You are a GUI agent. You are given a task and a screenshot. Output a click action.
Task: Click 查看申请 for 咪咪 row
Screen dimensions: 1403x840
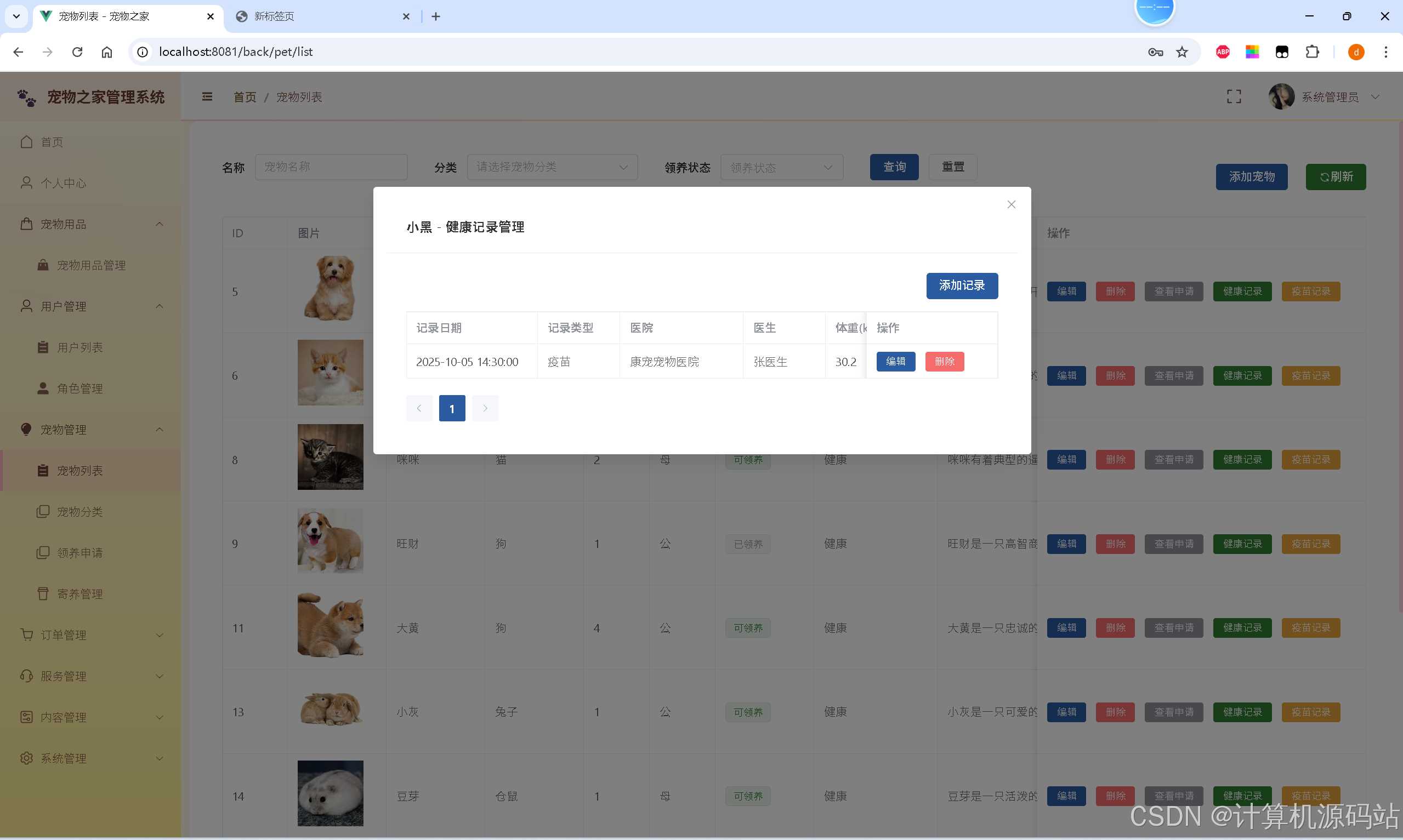pos(1174,460)
